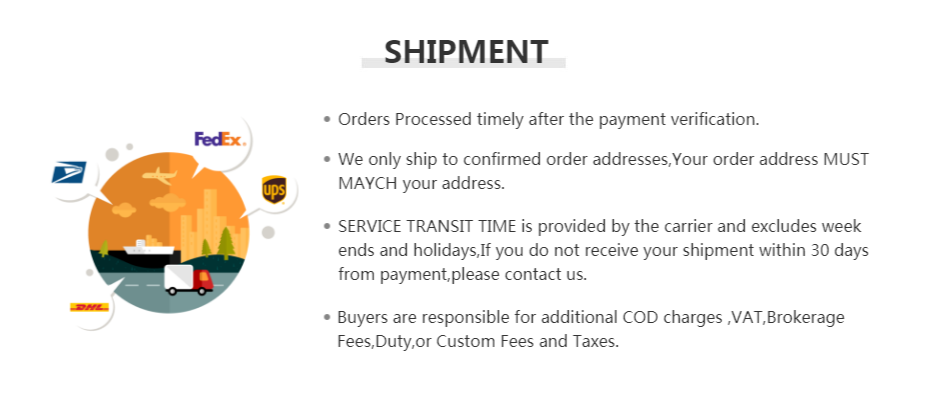
Task: Click the SHIPMENT heading
Action: [466, 51]
